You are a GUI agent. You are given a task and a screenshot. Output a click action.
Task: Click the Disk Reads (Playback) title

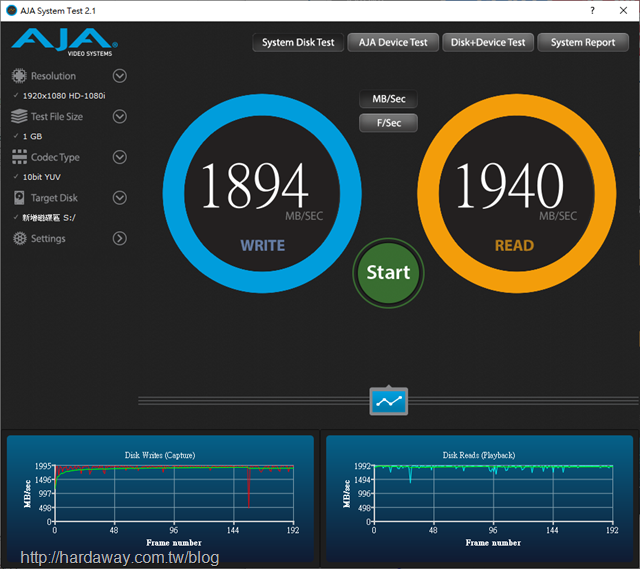coord(479,455)
